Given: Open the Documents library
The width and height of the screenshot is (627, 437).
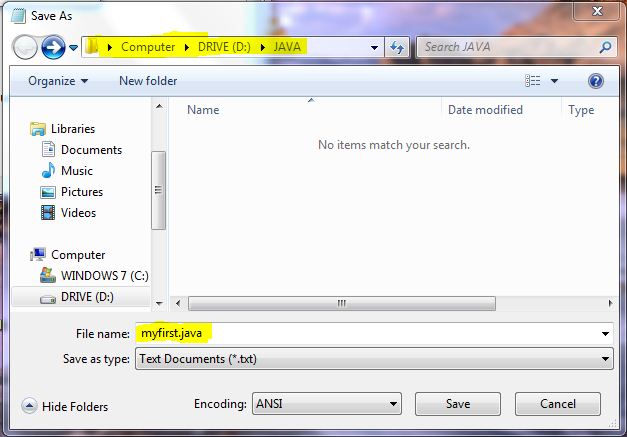Looking at the screenshot, I should point(91,150).
